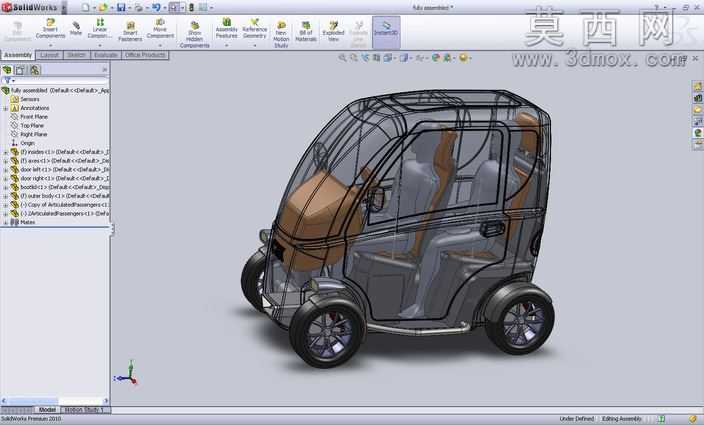Open the ConfigurationManager tab
This screenshot has height=425, width=704.
(x=35, y=70)
